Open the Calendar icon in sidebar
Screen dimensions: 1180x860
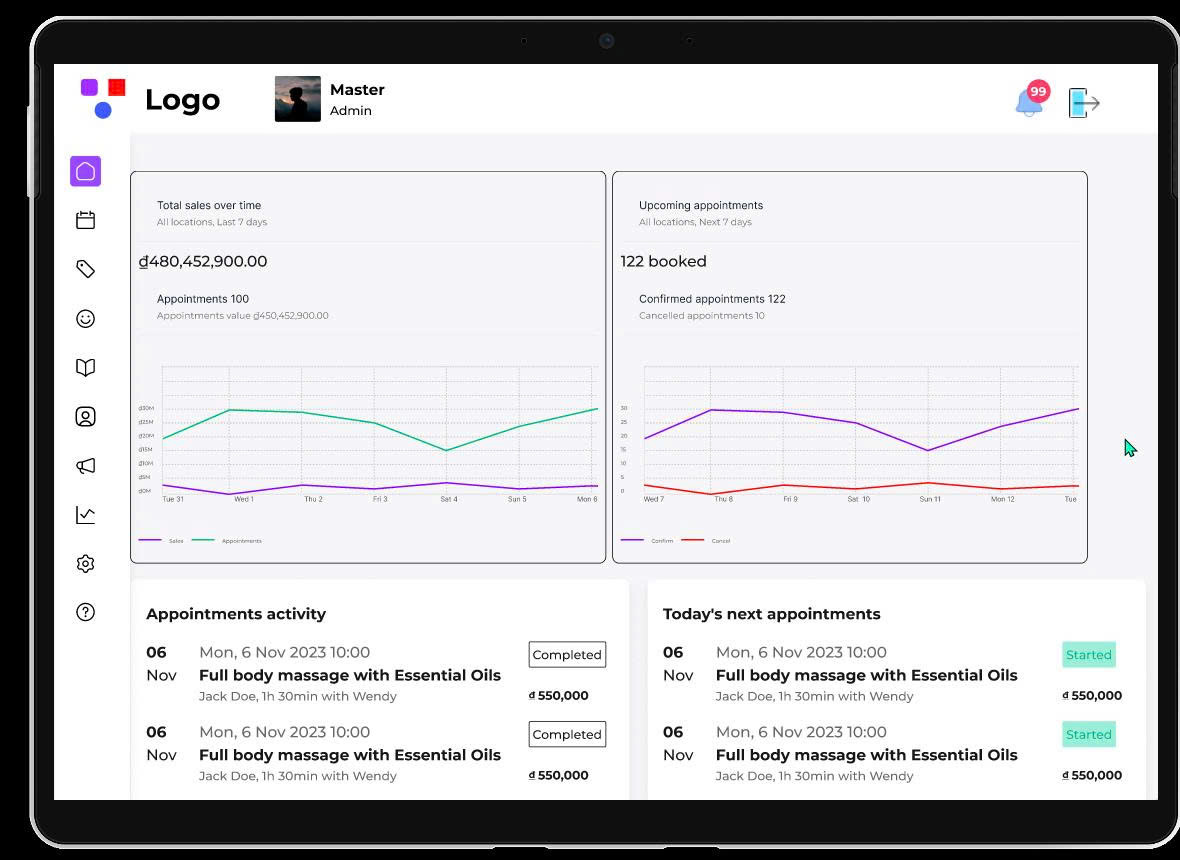tap(86, 220)
